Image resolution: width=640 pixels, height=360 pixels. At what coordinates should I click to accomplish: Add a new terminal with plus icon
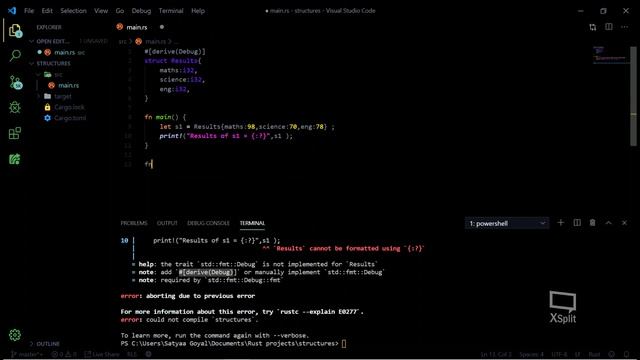560,223
